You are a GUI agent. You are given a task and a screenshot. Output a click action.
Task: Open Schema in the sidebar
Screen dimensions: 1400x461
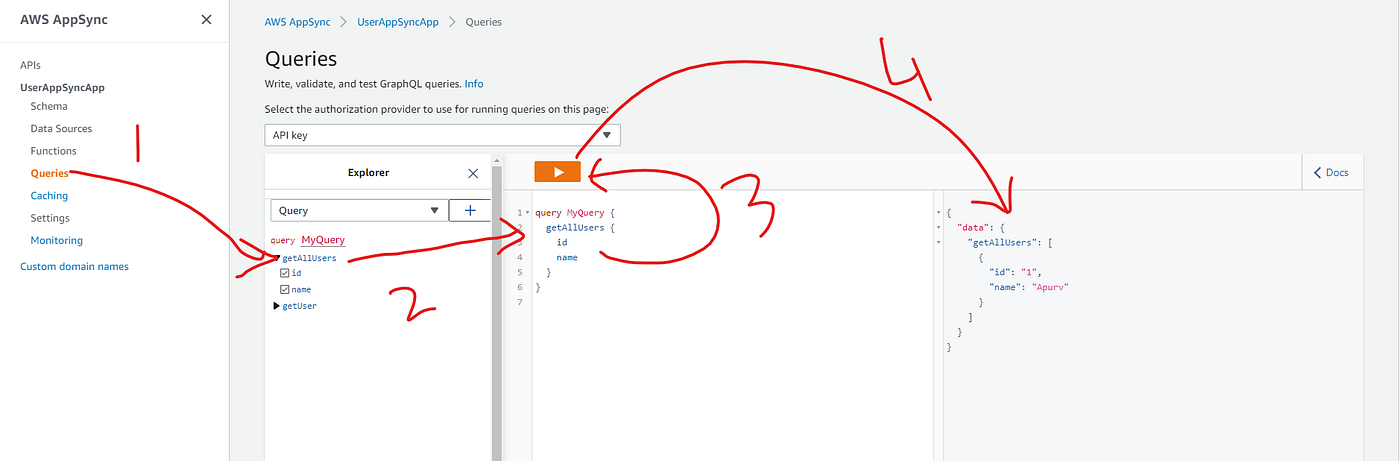click(x=49, y=106)
